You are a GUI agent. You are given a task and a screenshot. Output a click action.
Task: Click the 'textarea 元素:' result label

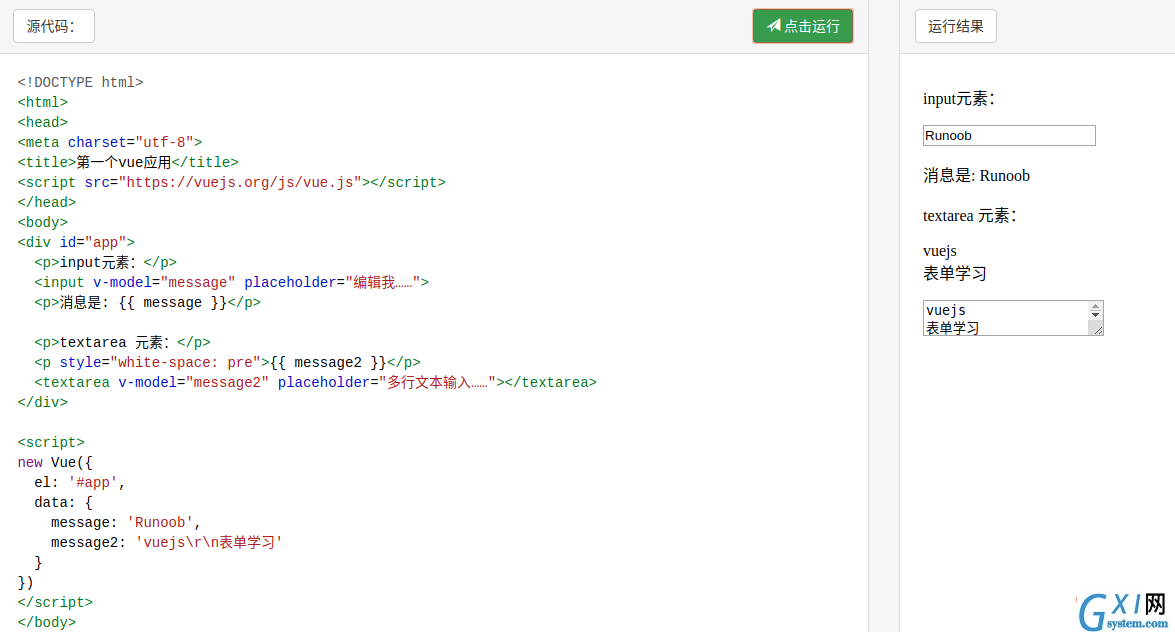coord(970,216)
